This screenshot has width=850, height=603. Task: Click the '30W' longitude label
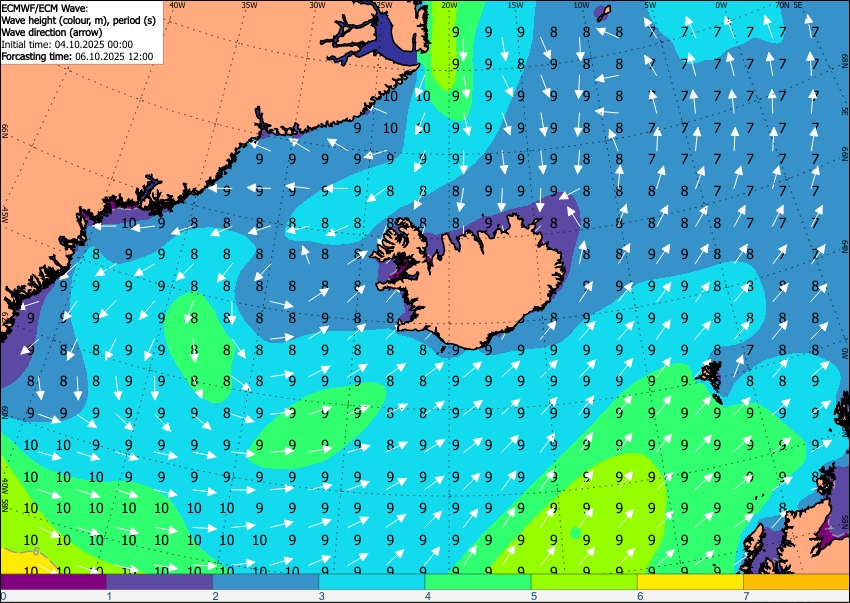pyautogui.click(x=317, y=5)
